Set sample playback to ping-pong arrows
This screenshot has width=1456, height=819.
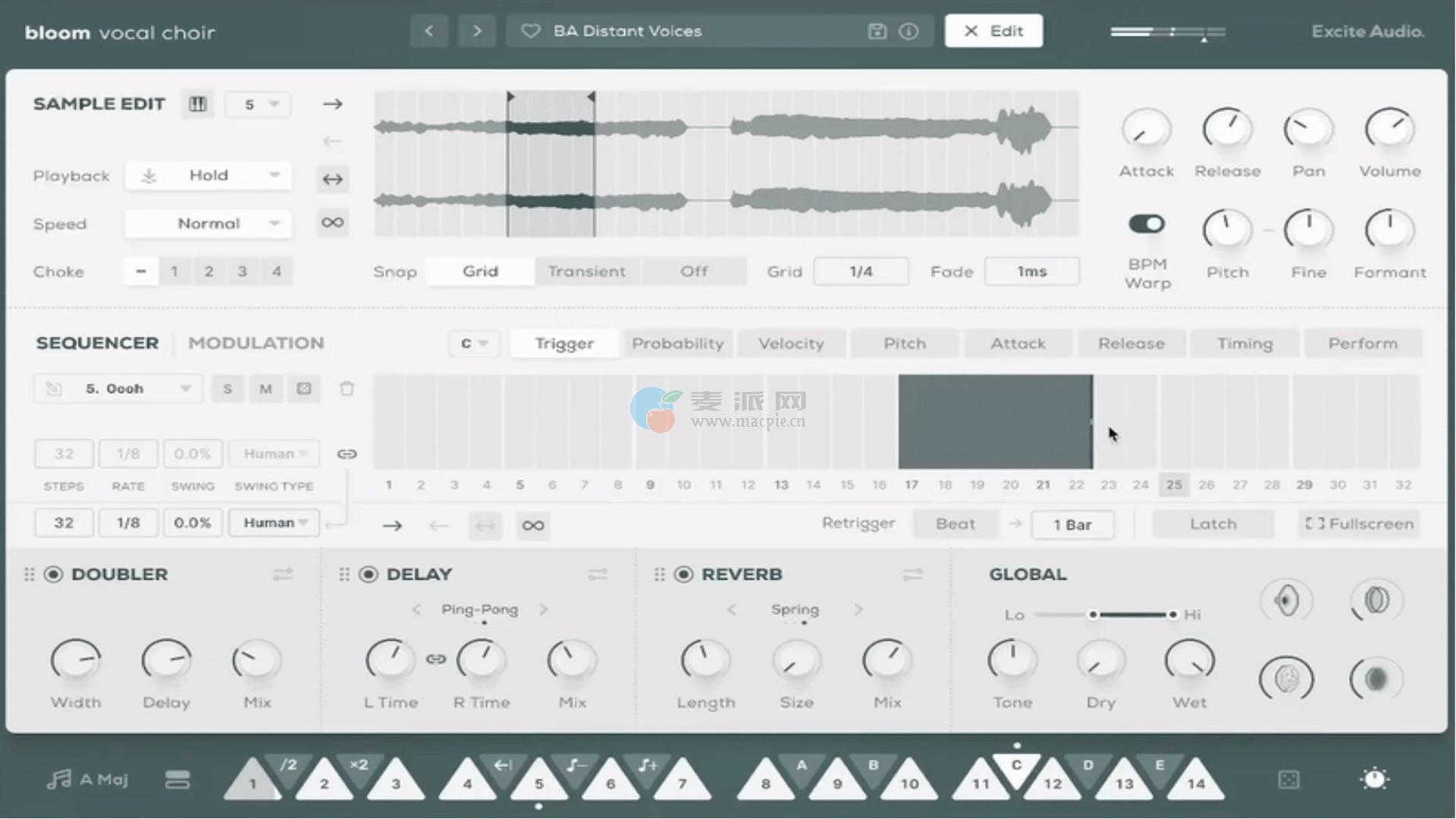click(332, 179)
